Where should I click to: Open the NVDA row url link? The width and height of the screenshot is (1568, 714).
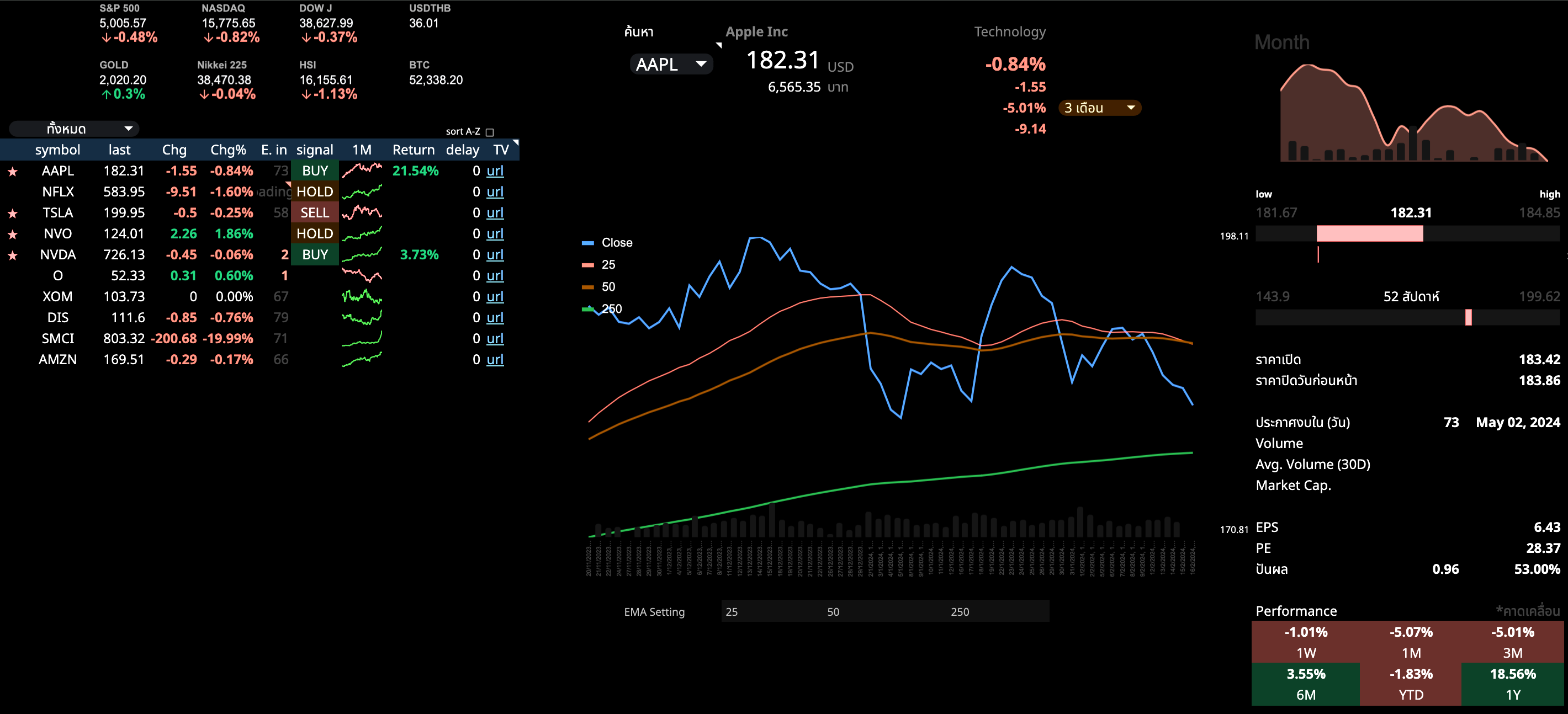pos(495,255)
